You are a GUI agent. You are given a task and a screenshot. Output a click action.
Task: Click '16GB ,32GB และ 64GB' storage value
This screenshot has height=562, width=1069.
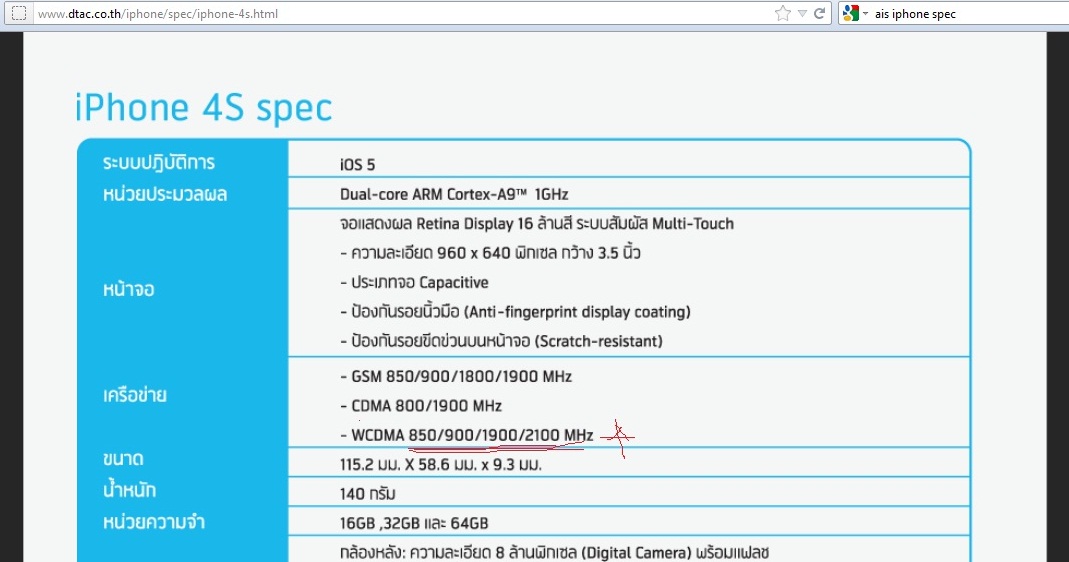click(x=414, y=523)
